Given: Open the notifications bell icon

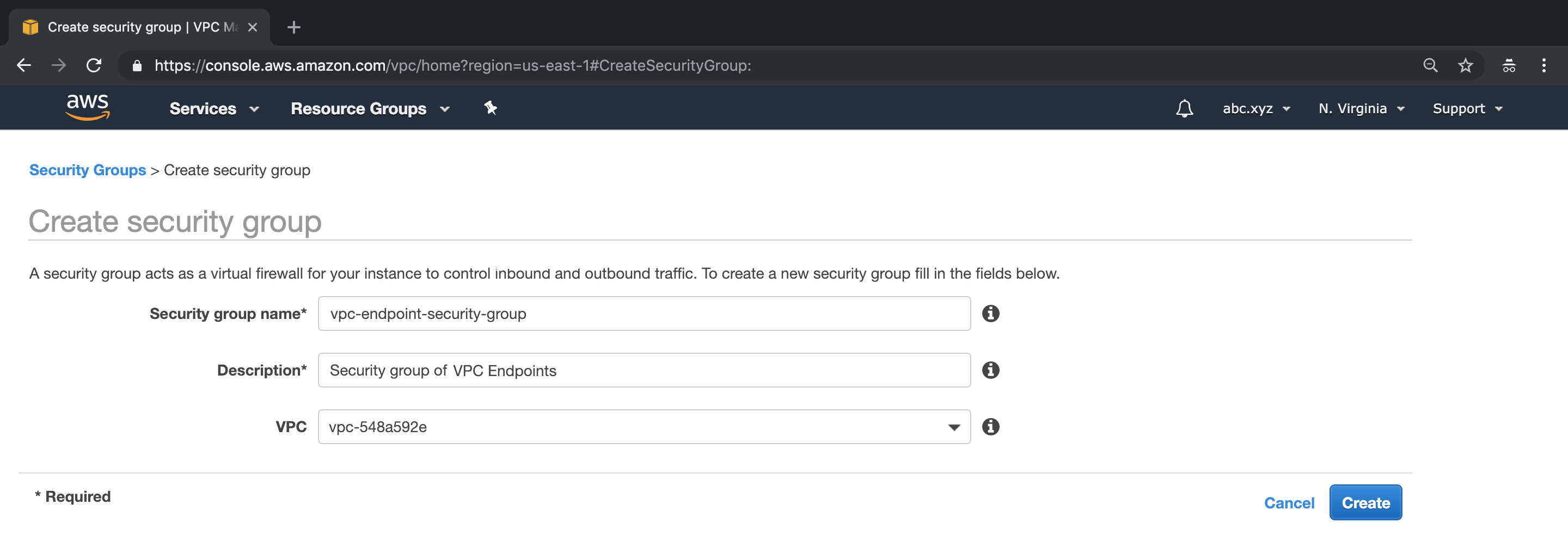Looking at the screenshot, I should (x=1184, y=108).
